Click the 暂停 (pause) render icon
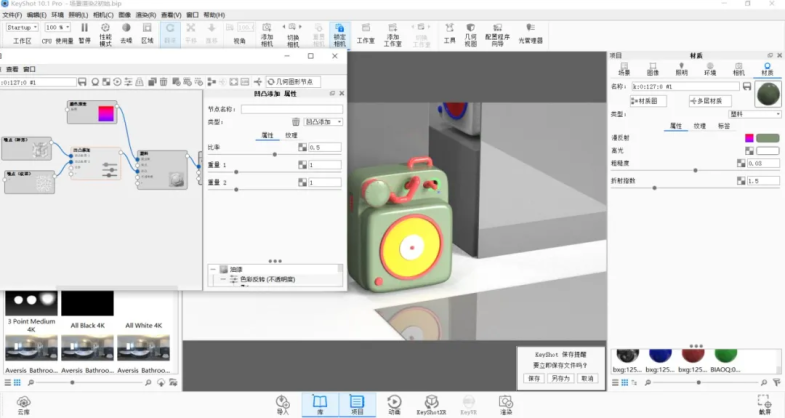The image size is (785, 418). (84, 32)
